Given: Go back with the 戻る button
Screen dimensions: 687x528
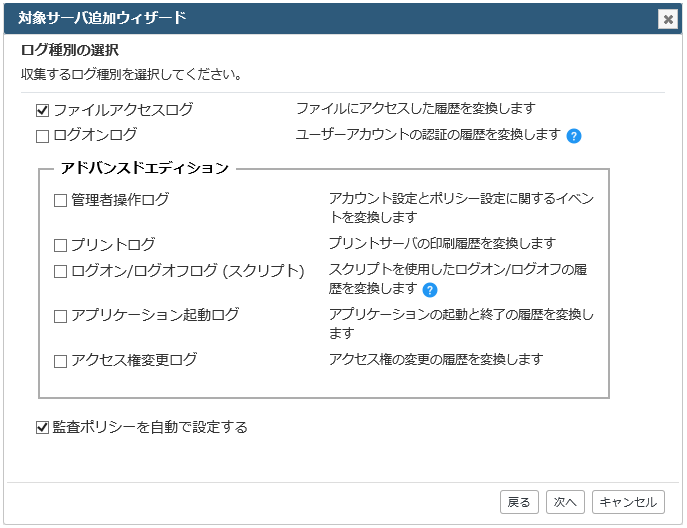Looking at the screenshot, I should 519,502.
